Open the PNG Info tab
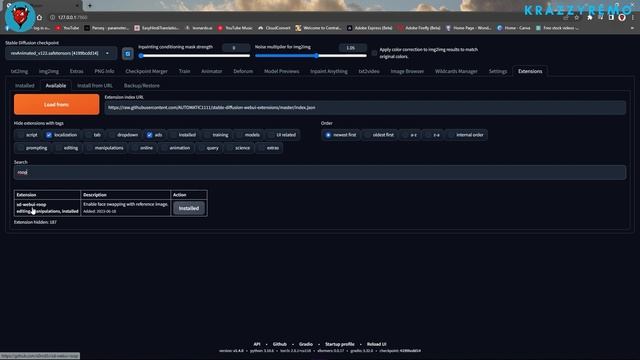The width and height of the screenshot is (640, 360). point(104,71)
